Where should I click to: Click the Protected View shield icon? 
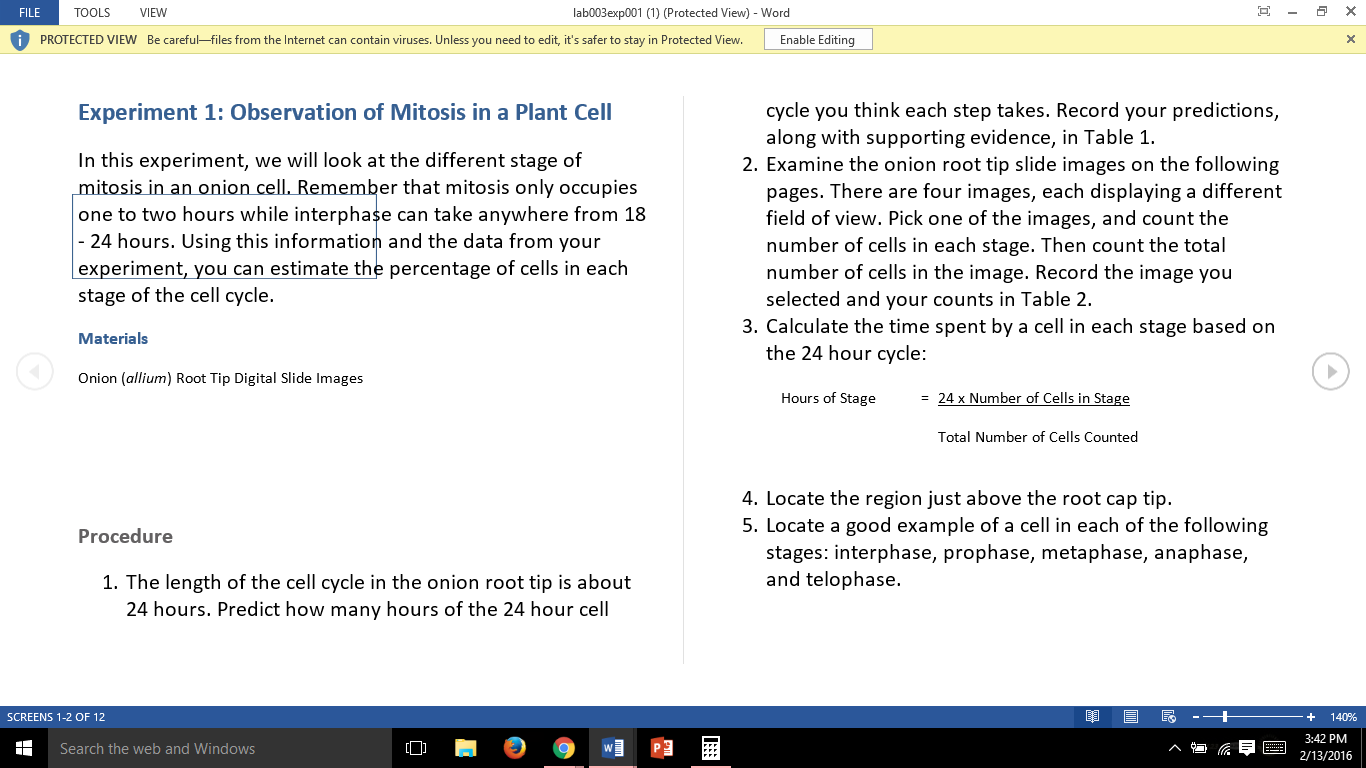click(x=20, y=40)
